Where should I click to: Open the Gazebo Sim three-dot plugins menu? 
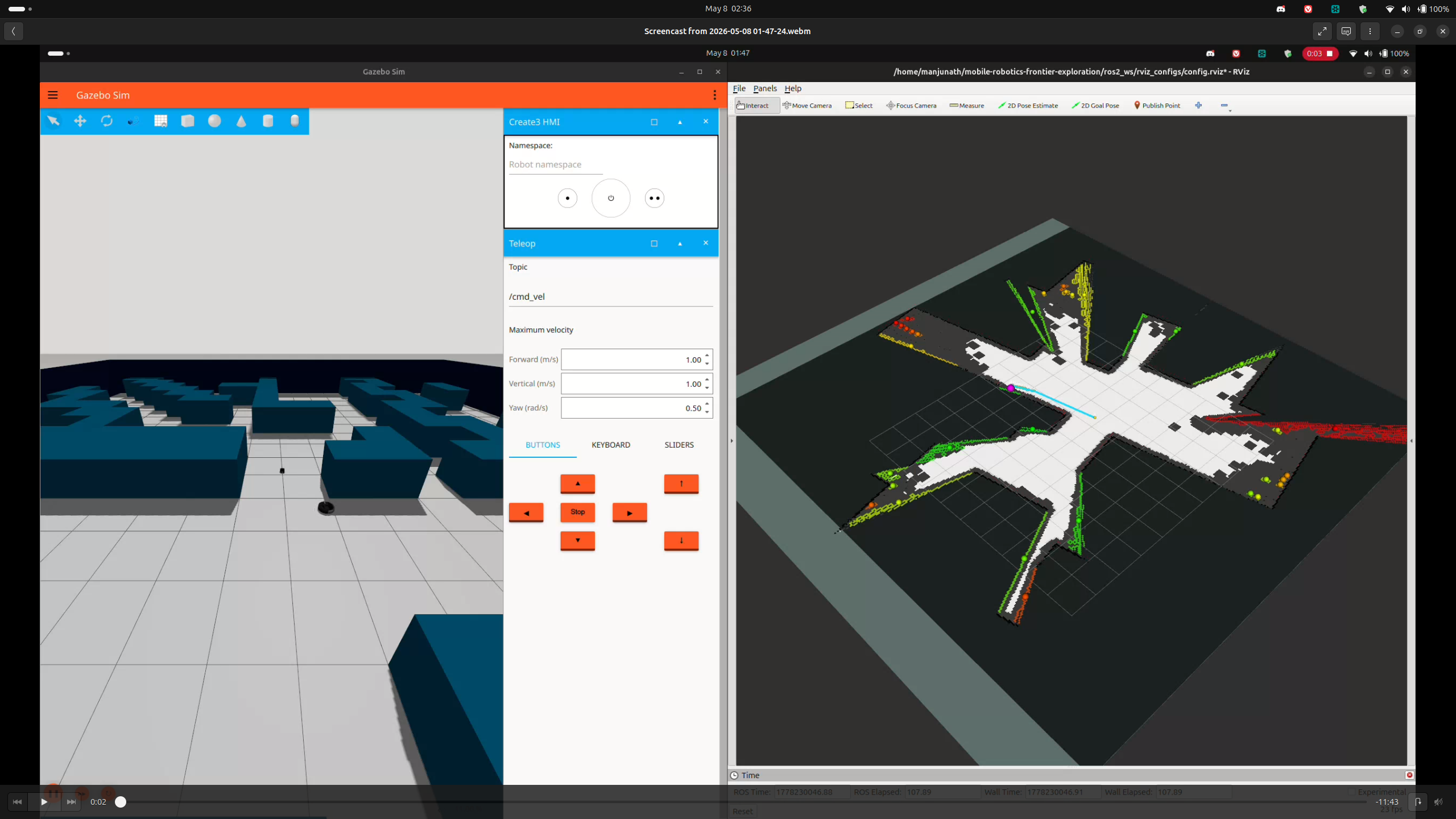[x=714, y=95]
